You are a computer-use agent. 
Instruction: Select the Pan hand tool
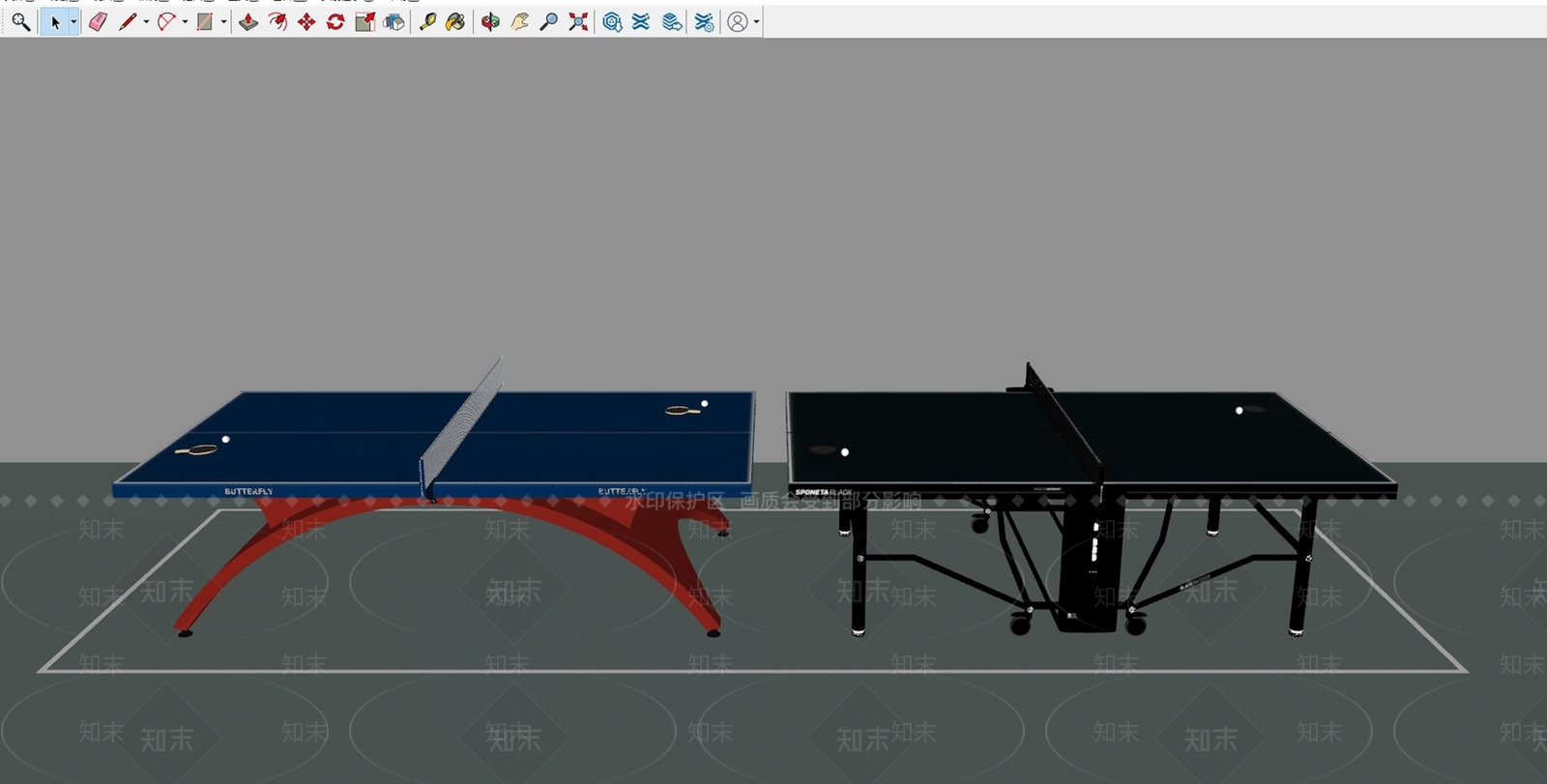click(519, 21)
